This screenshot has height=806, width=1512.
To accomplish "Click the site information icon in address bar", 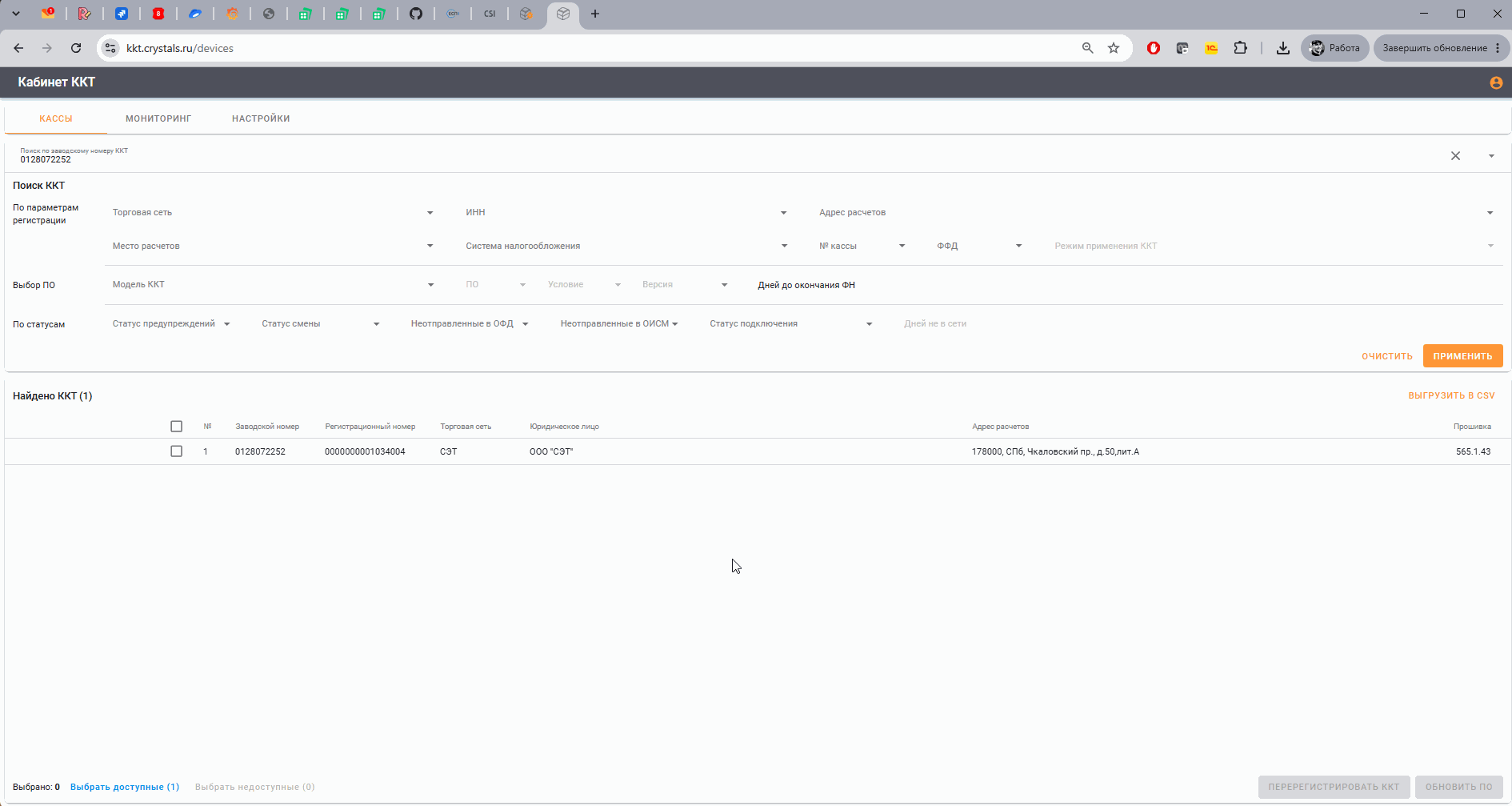I will [111, 48].
